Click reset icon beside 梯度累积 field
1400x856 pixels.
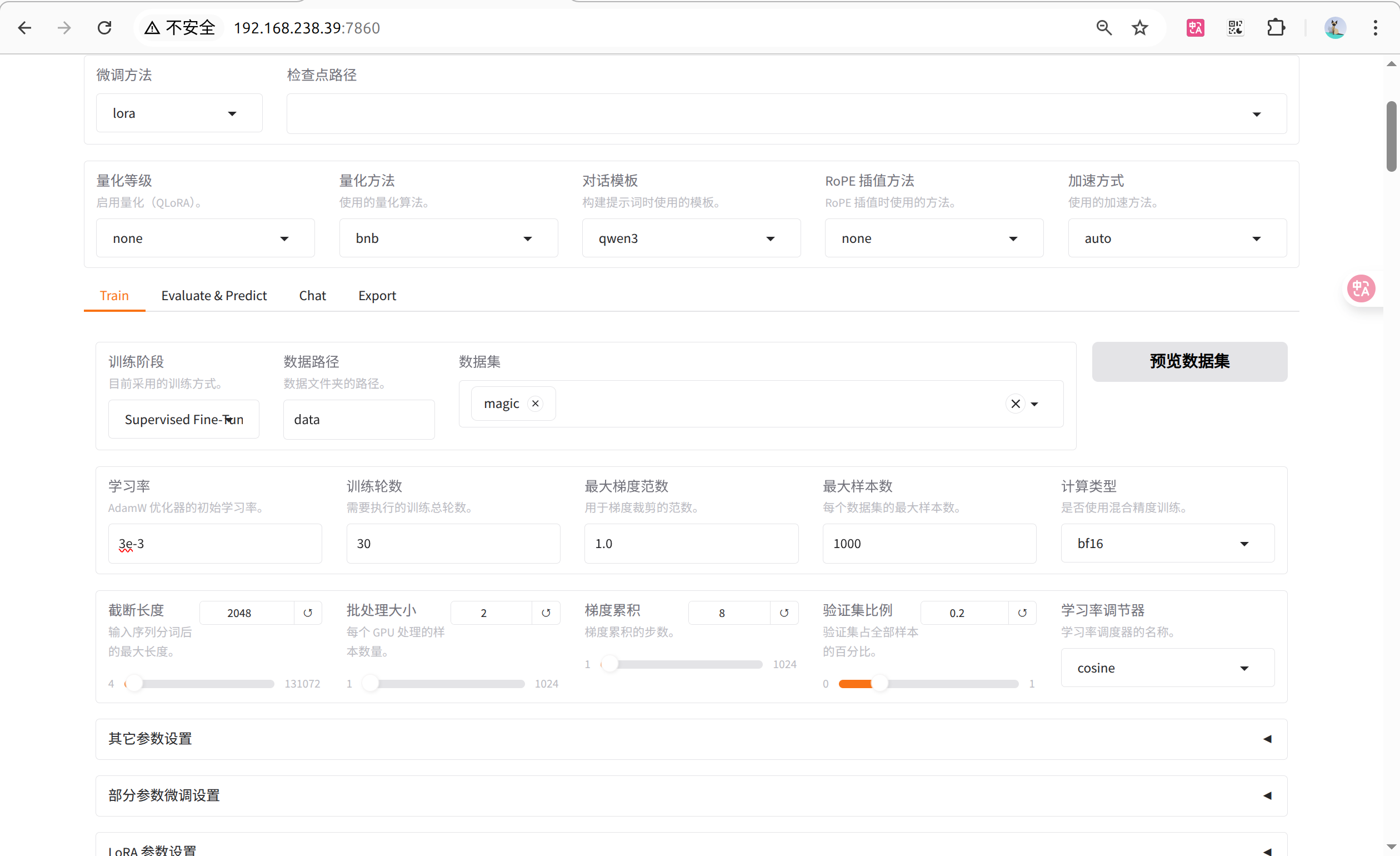click(x=784, y=613)
